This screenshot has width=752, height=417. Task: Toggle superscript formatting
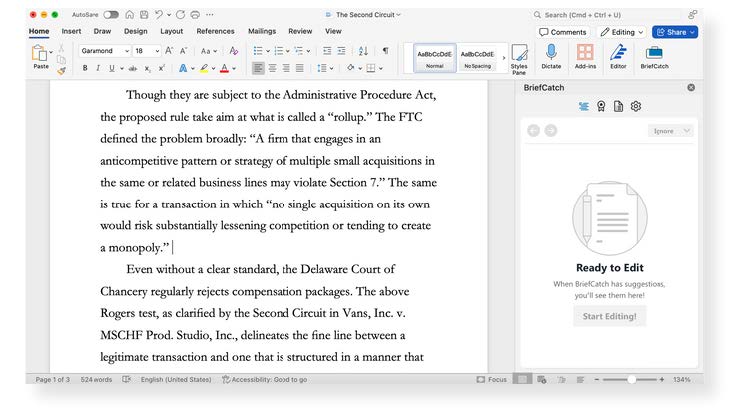162,68
